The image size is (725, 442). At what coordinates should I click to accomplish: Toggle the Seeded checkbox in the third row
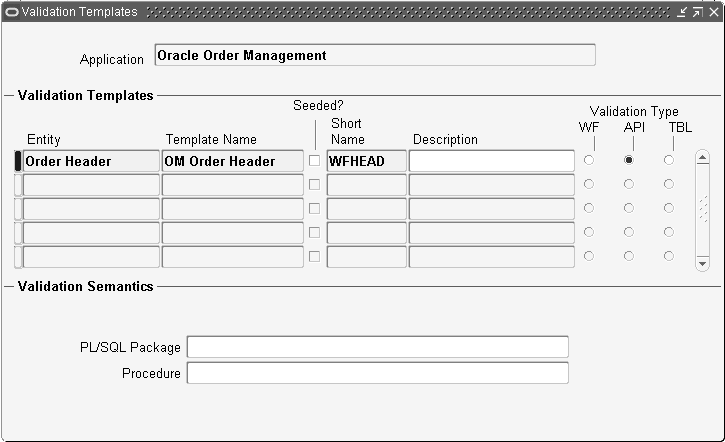pos(314,209)
